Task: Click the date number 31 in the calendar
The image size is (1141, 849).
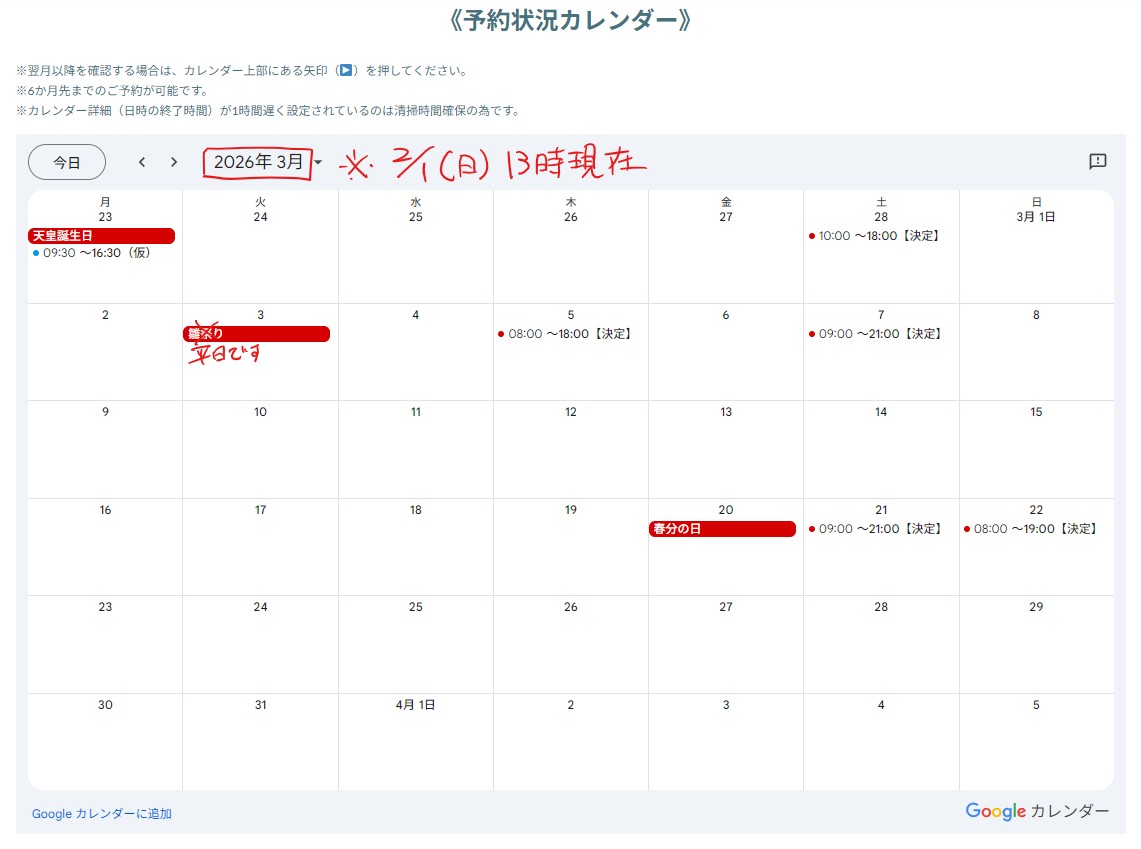Action: pos(260,705)
